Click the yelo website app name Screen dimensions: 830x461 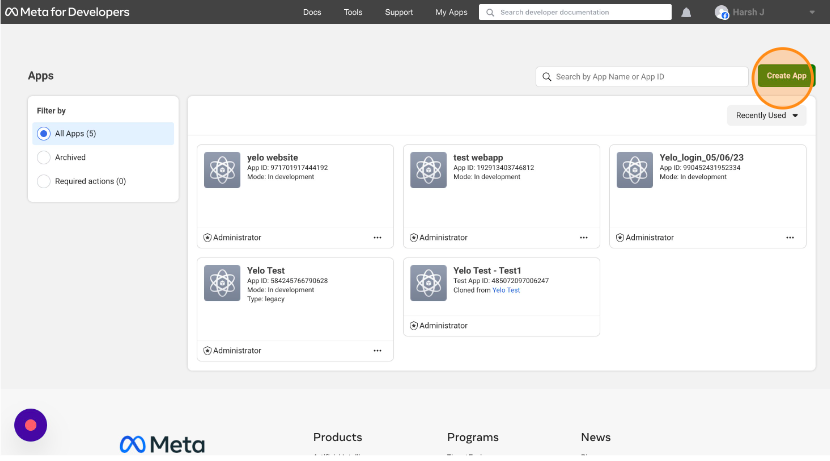[x=273, y=157]
